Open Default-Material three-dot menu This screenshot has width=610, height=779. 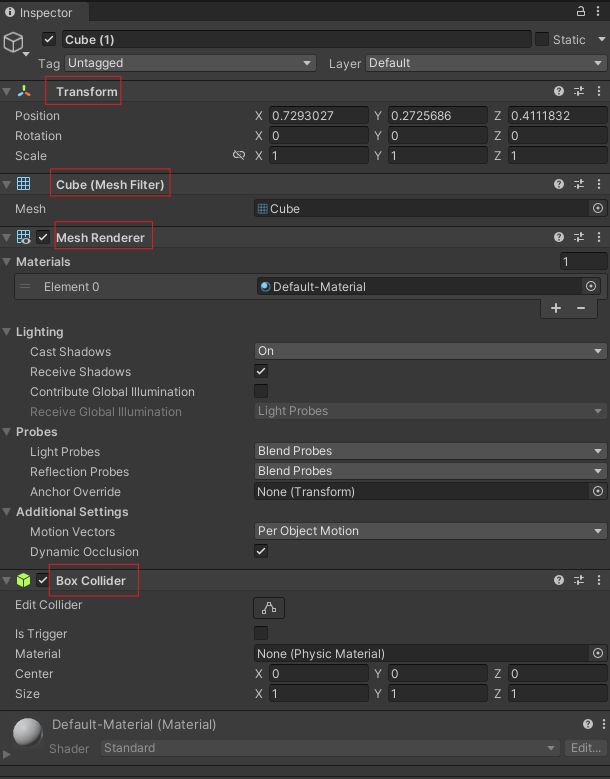pyautogui.click(x=604, y=724)
